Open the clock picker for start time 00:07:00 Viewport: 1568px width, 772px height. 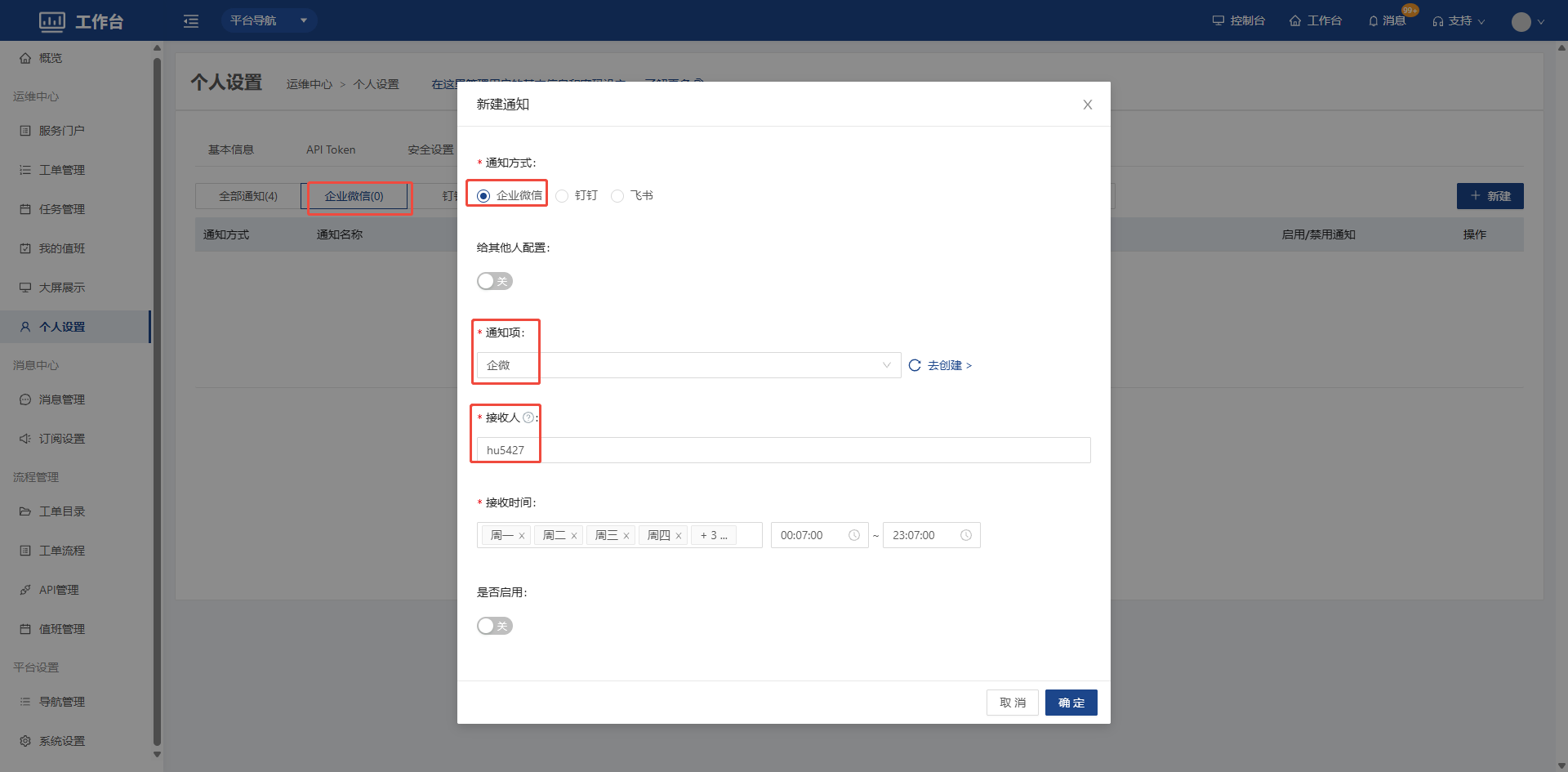(854, 535)
